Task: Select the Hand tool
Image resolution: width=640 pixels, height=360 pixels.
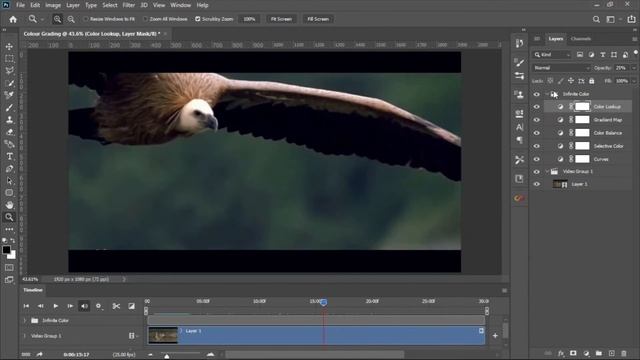Action: (x=9, y=205)
